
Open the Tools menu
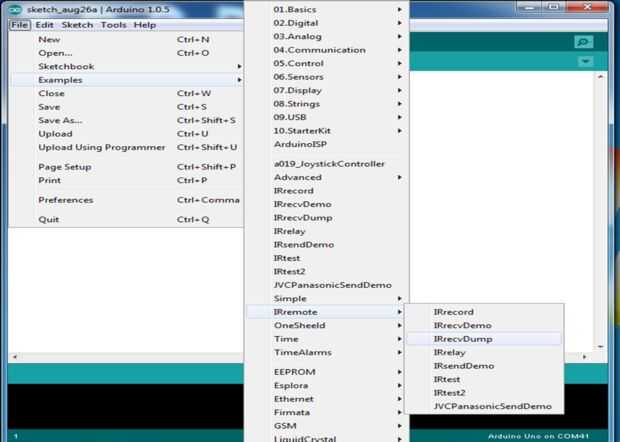coord(113,25)
